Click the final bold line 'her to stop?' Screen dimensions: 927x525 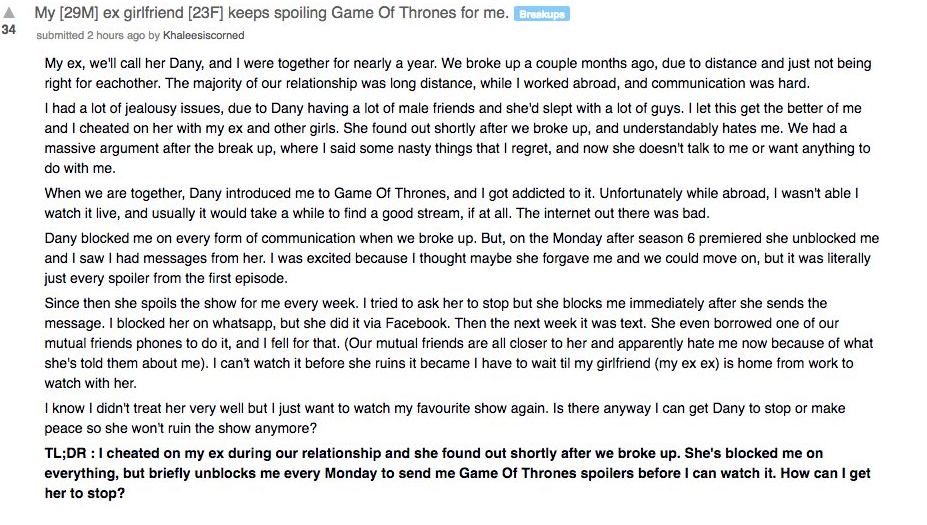coord(85,494)
